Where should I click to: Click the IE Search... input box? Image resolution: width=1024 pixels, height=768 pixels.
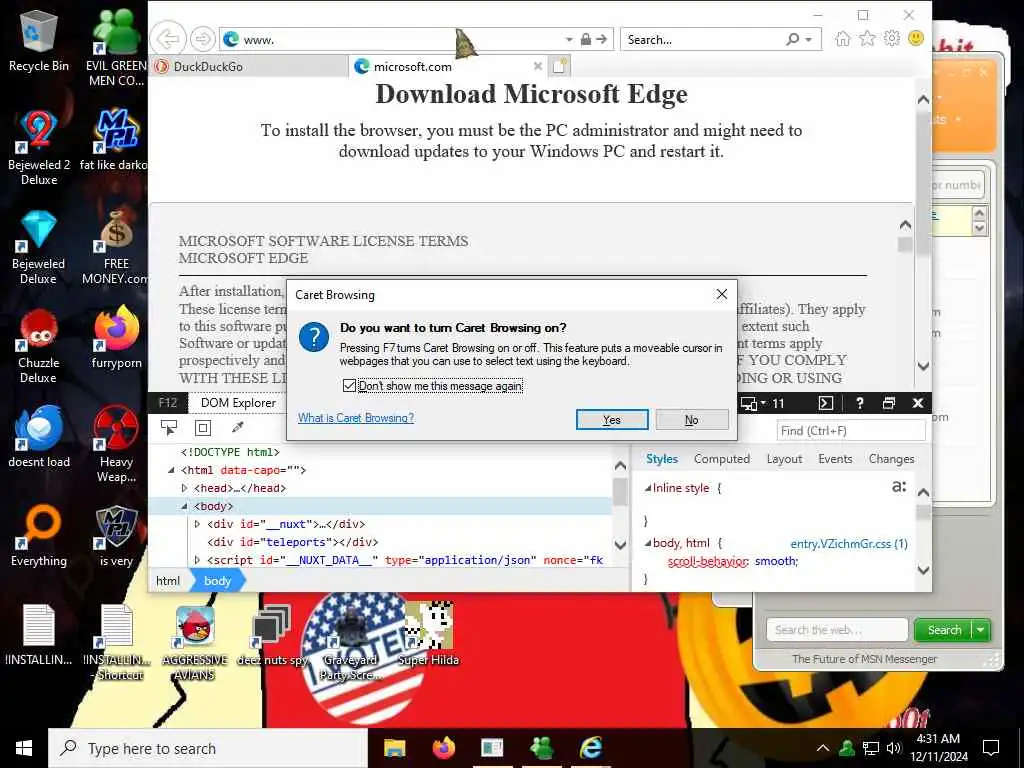pyautogui.click(x=702, y=39)
